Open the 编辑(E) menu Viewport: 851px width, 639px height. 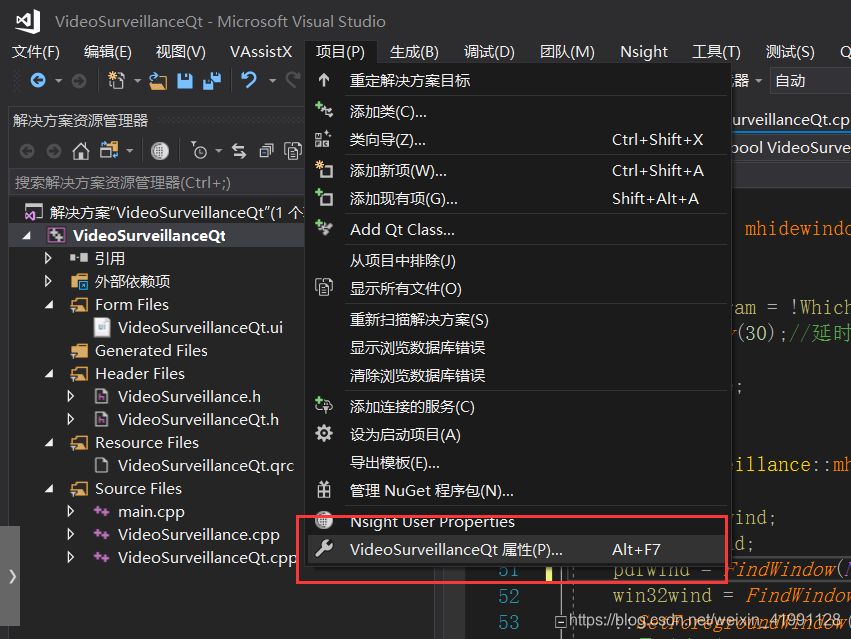pyautogui.click(x=107, y=52)
